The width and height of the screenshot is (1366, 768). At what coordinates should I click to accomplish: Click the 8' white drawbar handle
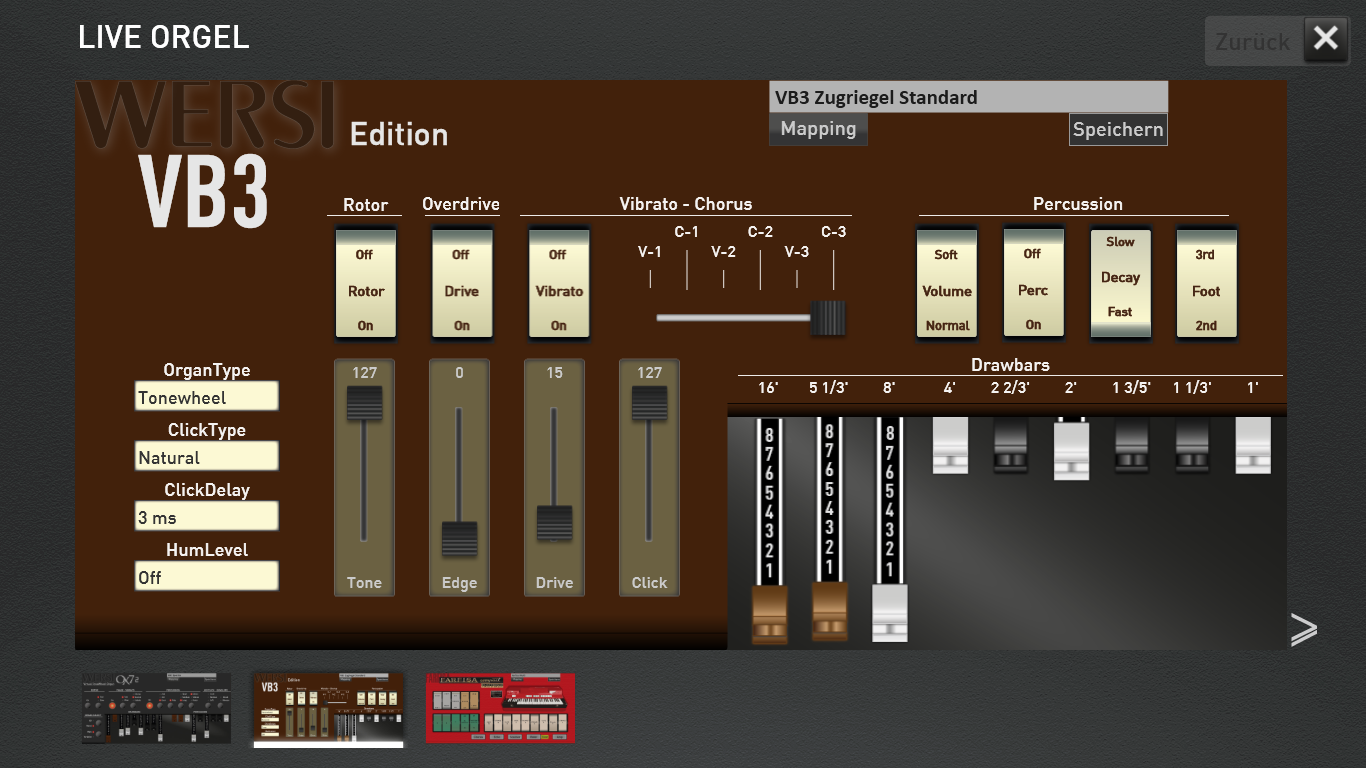890,613
